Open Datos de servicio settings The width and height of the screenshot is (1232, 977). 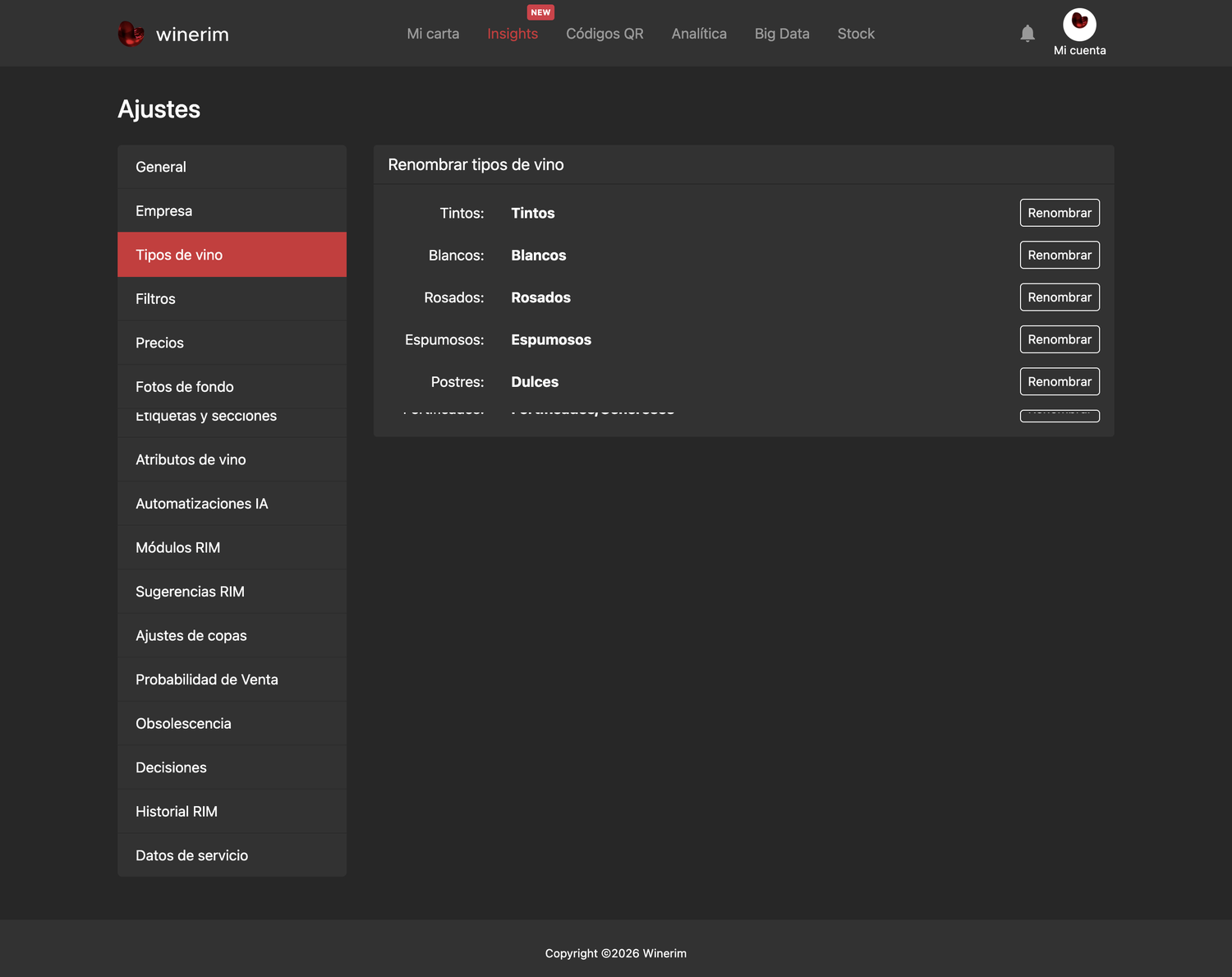(x=232, y=855)
